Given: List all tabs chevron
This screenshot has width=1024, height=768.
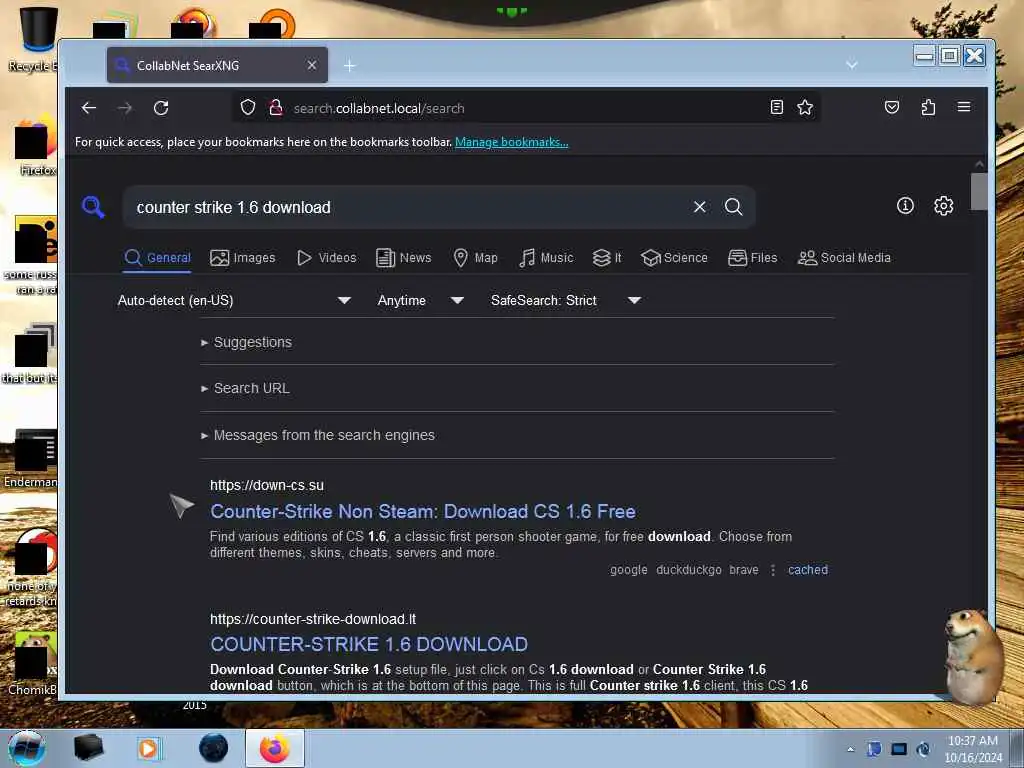Looking at the screenshot, I should 852,65.
